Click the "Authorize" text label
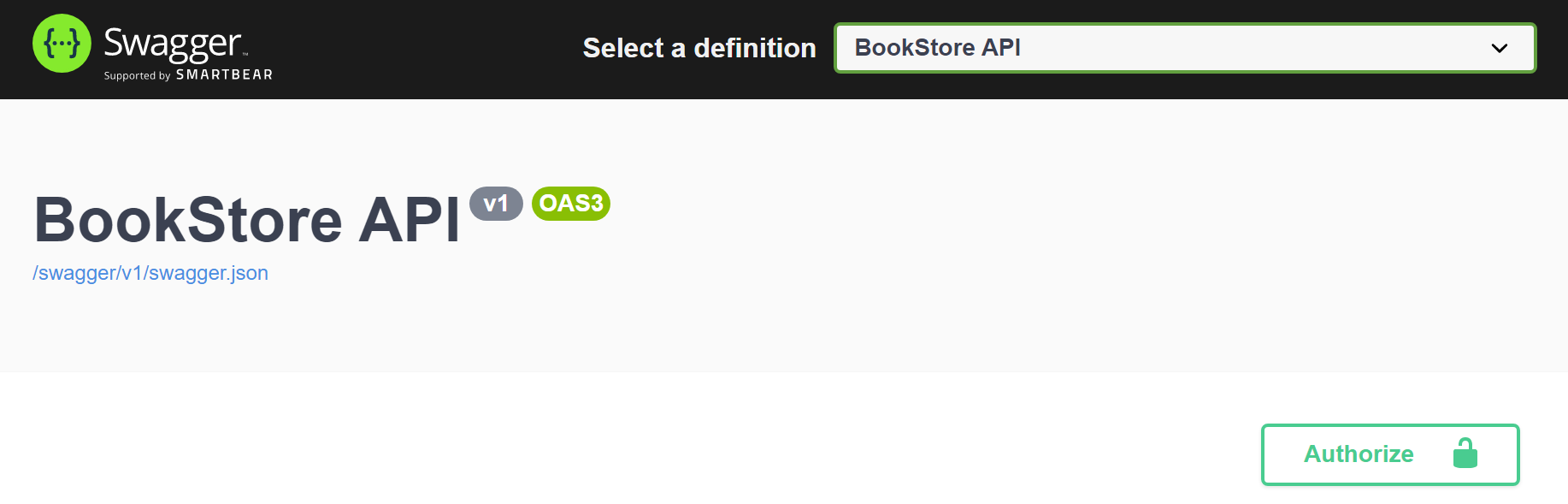Viewport: 1568px width, 504px height. coord(1358,454)
